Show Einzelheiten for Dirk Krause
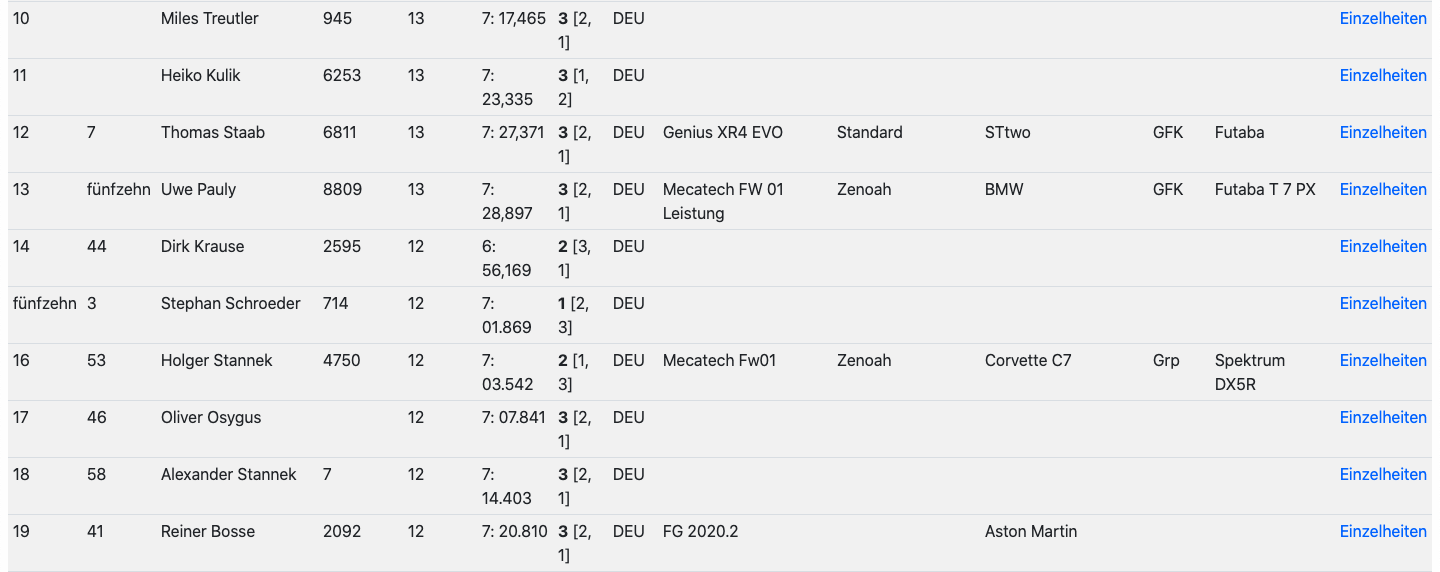 tap(1383, 246)
